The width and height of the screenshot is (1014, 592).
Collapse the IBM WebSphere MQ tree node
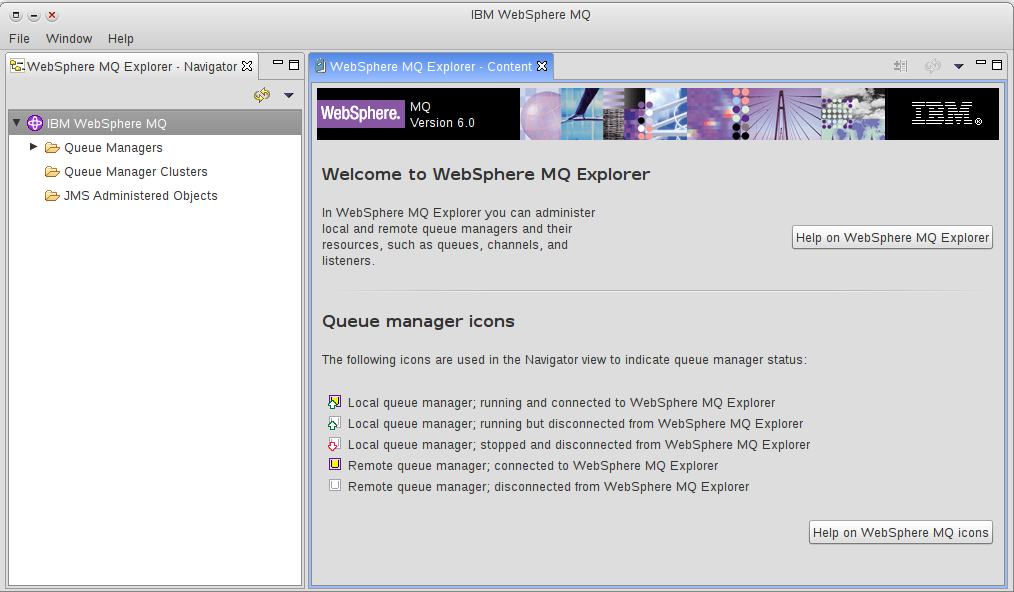pyautogui.click(x=17, y=122)
